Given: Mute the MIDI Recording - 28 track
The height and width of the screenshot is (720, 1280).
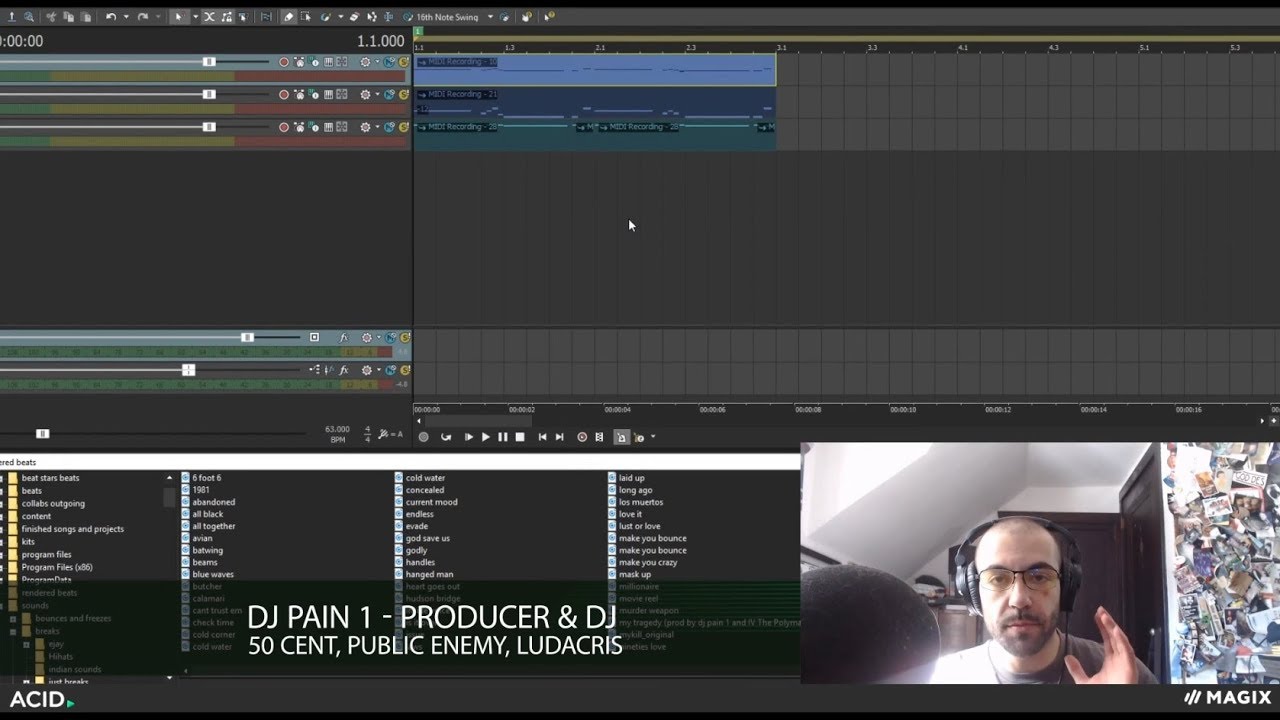Looking at the screenshot, I should point(389,127).
